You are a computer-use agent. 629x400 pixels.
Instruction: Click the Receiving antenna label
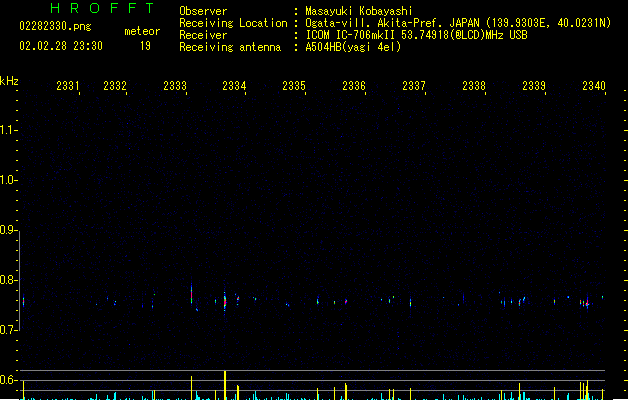pyautogui.click(x=230, y=47)
